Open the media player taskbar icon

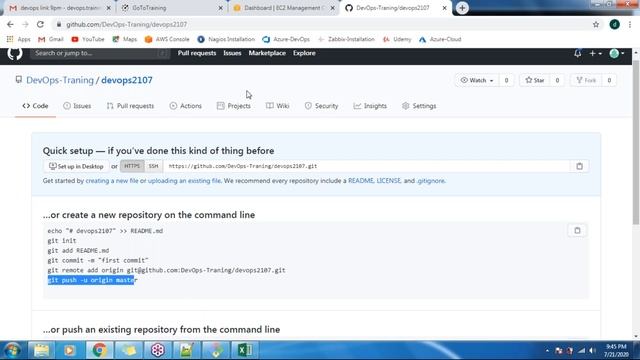[69, 350]
